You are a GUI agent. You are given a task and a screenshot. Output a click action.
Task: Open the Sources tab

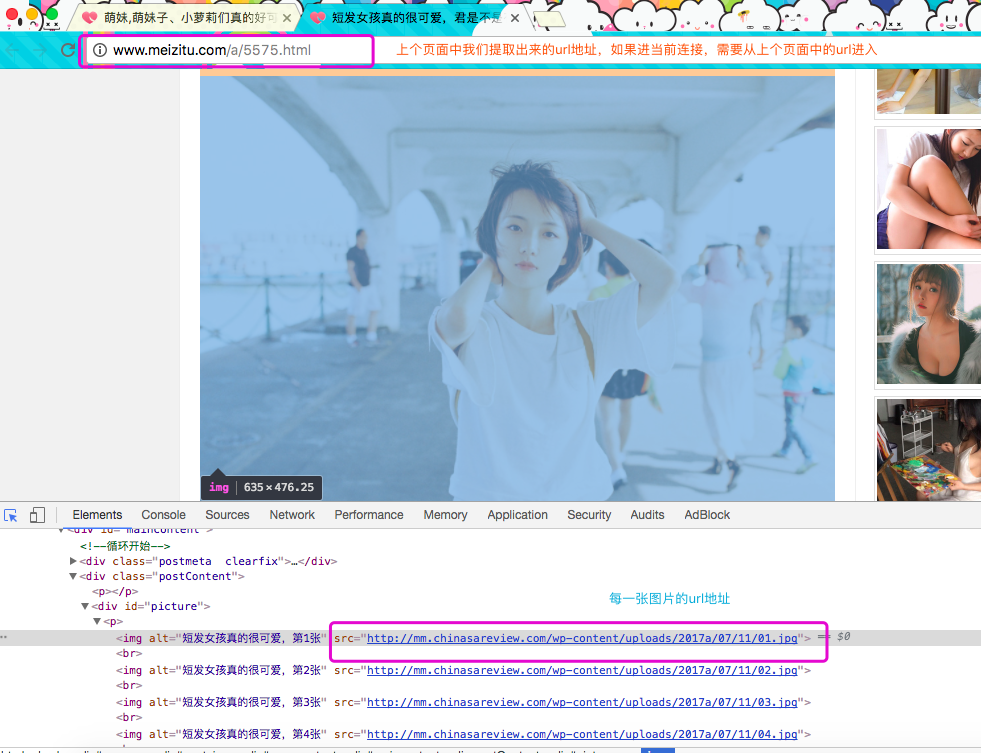tap(227, 515)
